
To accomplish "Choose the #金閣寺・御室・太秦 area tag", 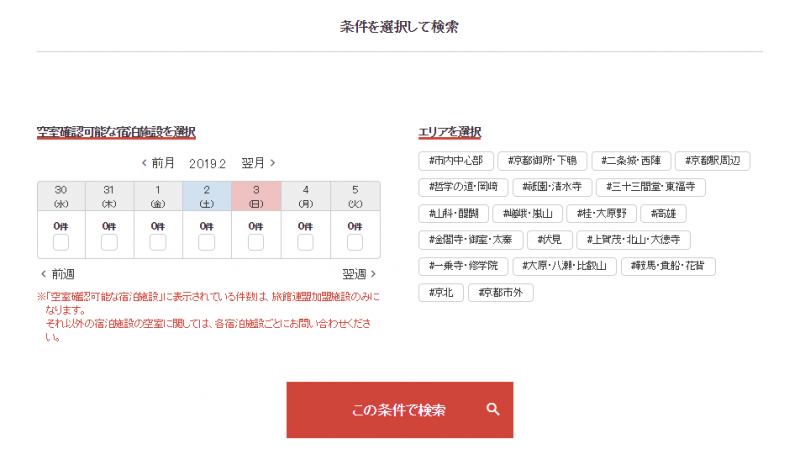I will pyautogui.click(x=469, y=240).
